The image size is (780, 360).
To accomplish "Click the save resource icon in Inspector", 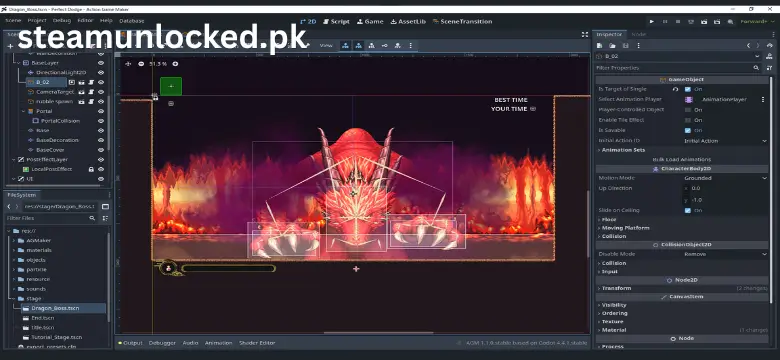I will pyautogui.click(x=625, y=45).
